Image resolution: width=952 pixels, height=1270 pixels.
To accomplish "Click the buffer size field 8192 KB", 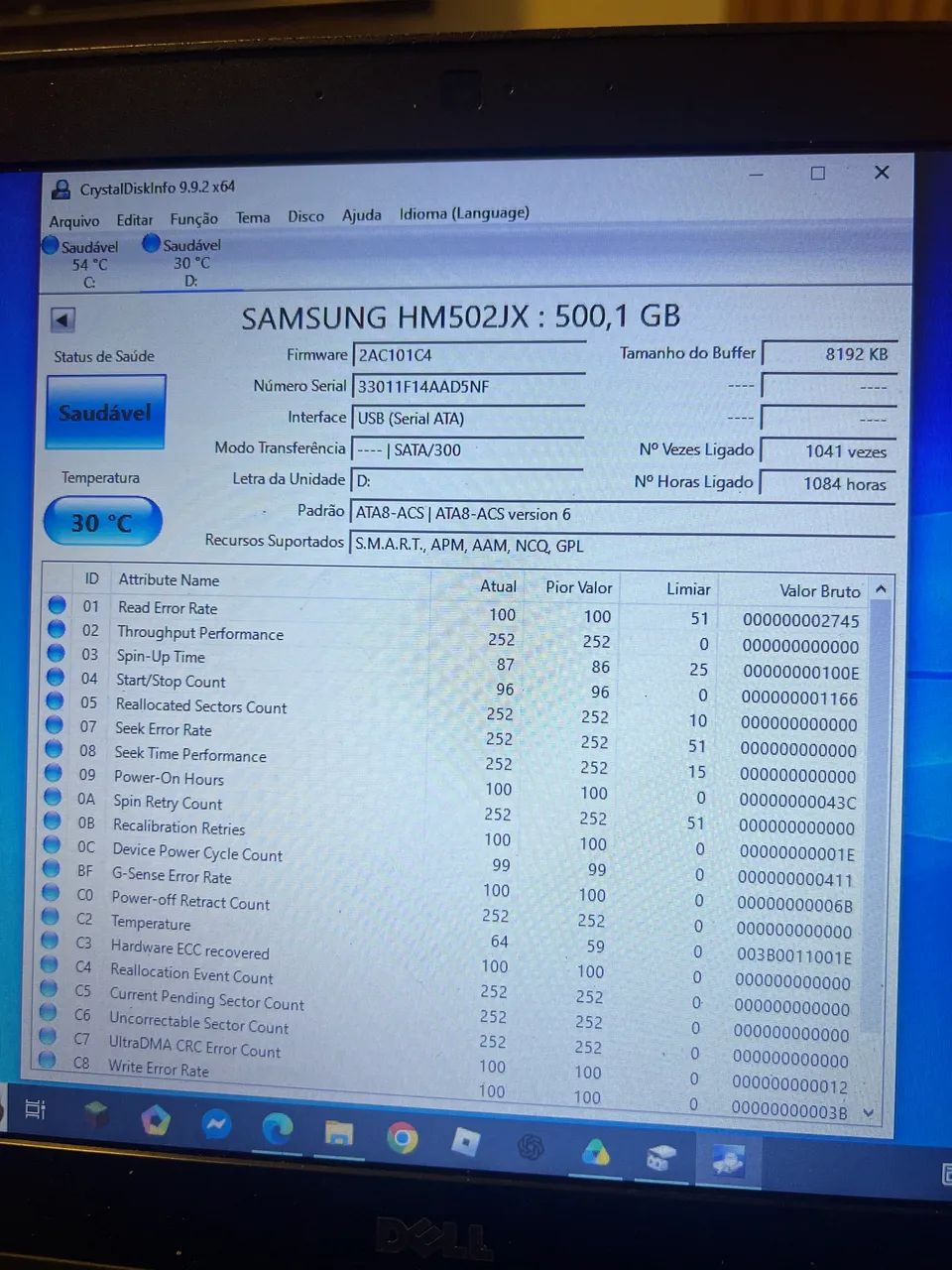I will pos(829,353).
